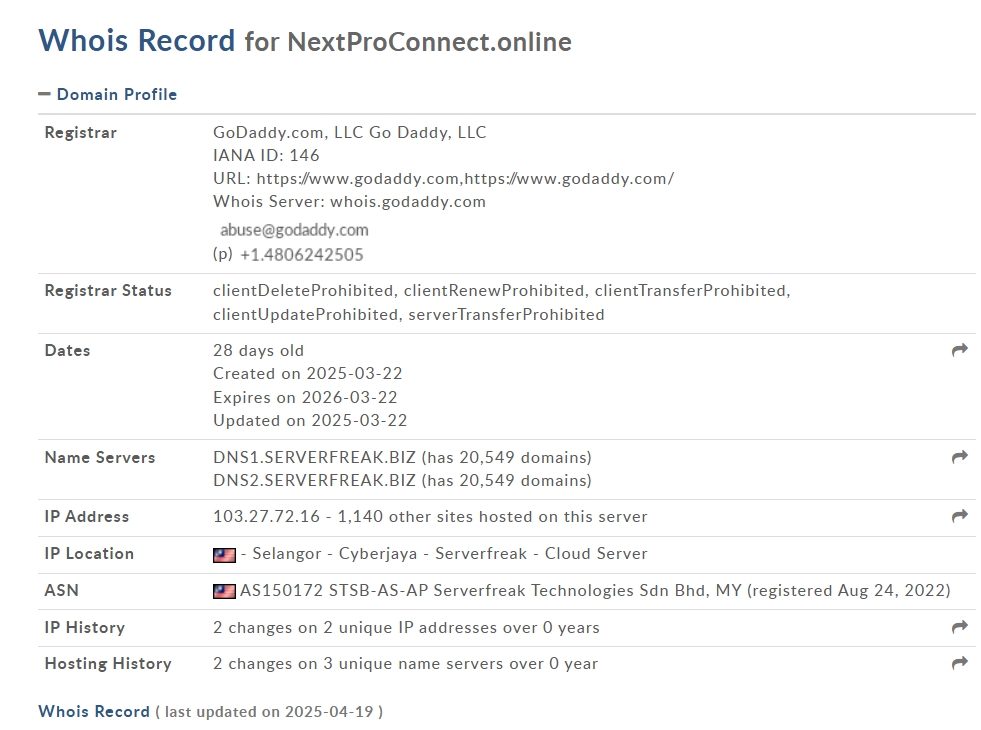Click the clientDeleteProhibited status line

(501, 291)
